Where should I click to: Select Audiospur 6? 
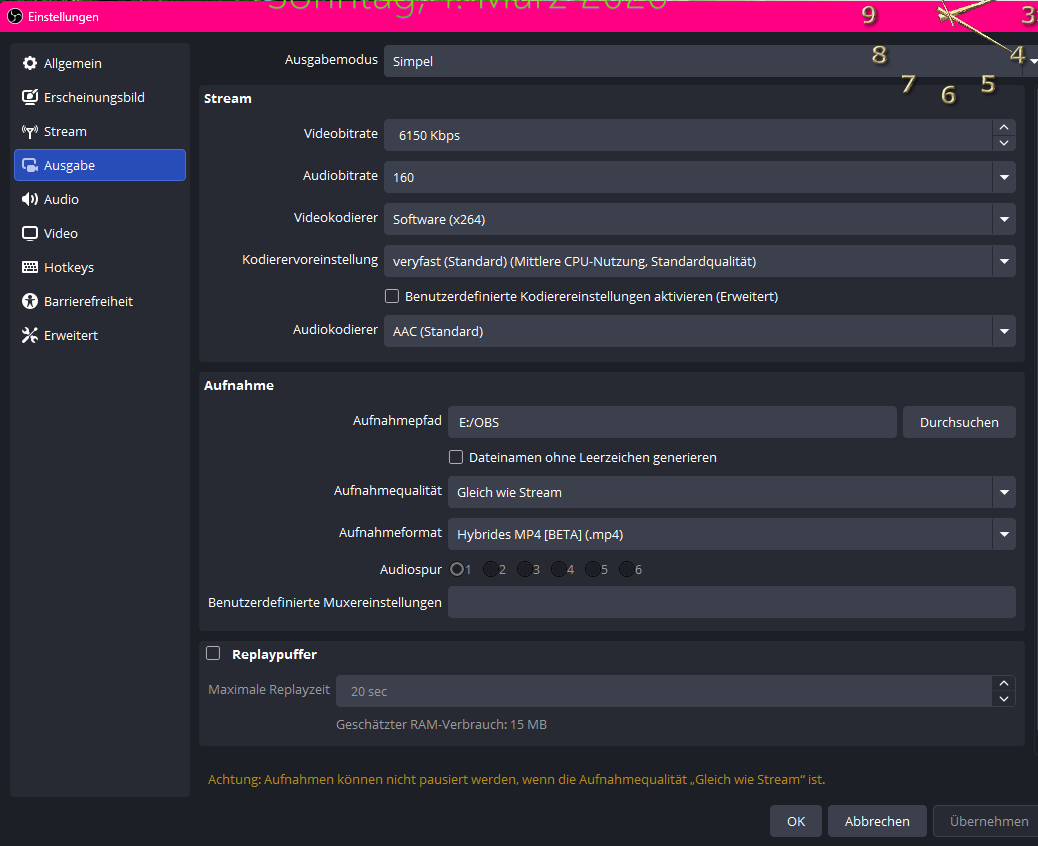pyautogui.click(x=626, y=569)
